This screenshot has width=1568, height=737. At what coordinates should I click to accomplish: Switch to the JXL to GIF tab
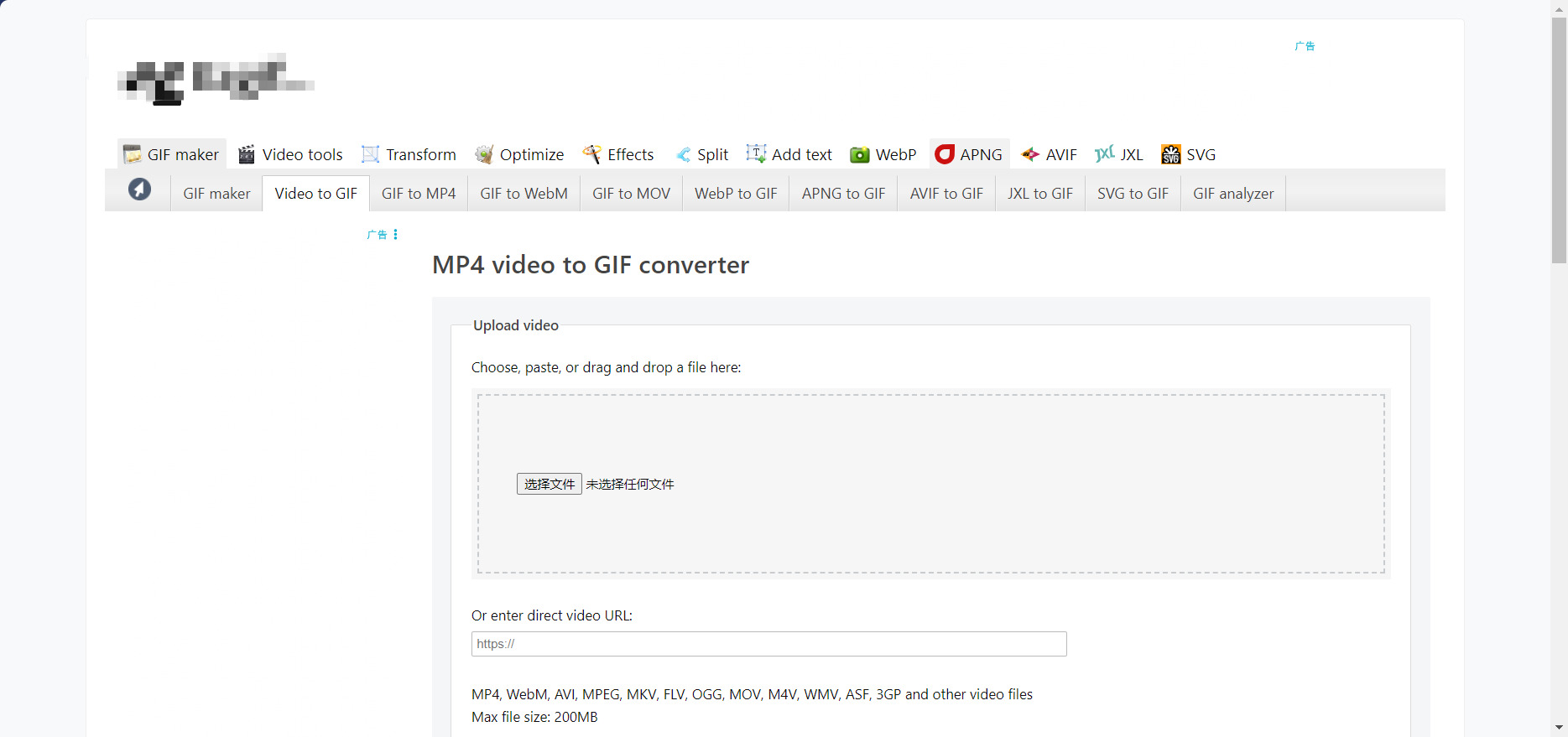1040,194
